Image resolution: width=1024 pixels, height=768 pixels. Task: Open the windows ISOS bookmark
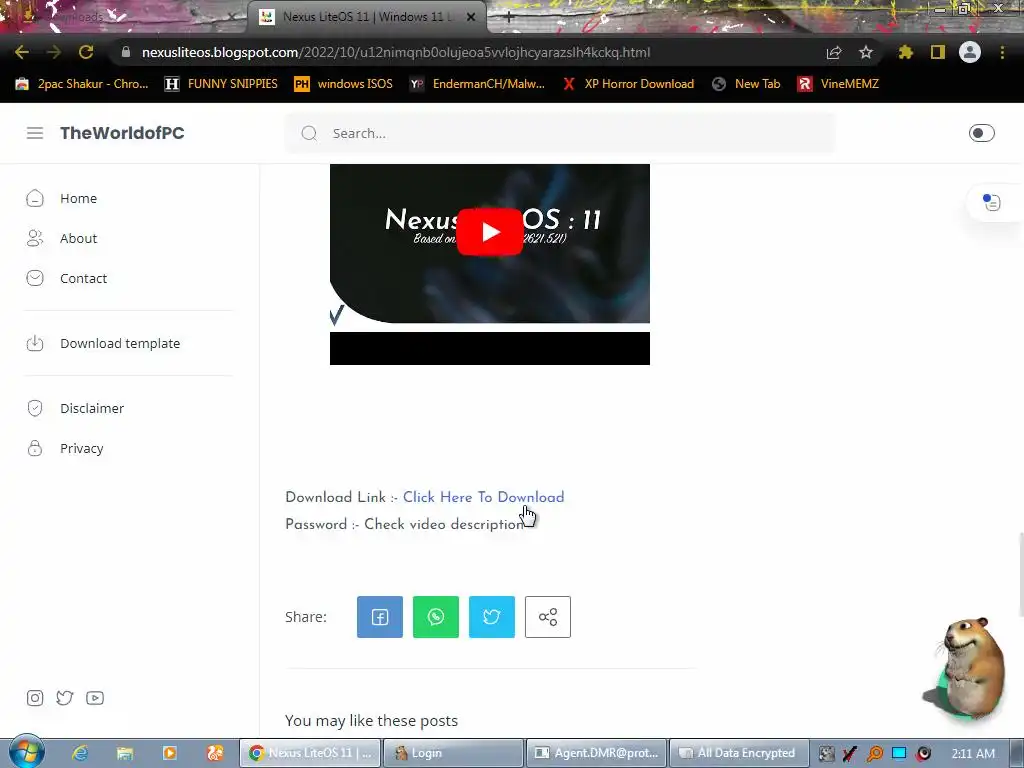coord(344,84)
